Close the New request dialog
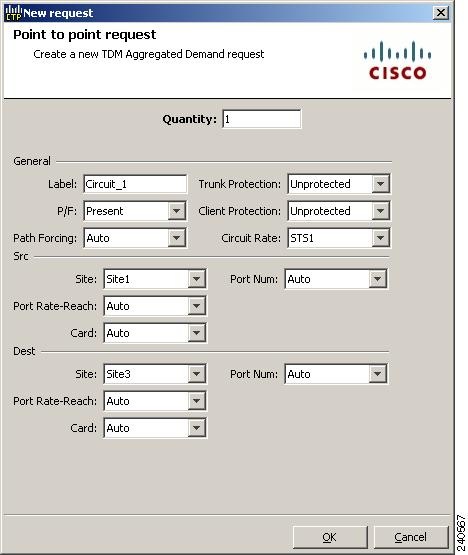This screenshot has width=468, height=555. 441,13
